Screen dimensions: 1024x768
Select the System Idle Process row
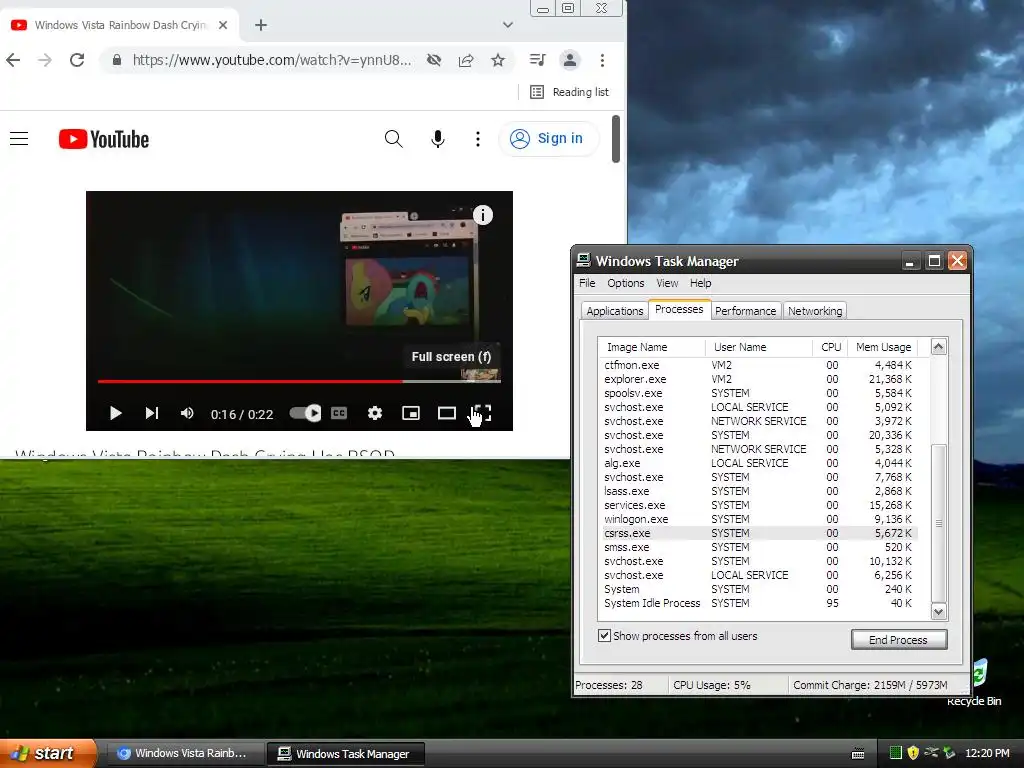[x=758, y=603]
